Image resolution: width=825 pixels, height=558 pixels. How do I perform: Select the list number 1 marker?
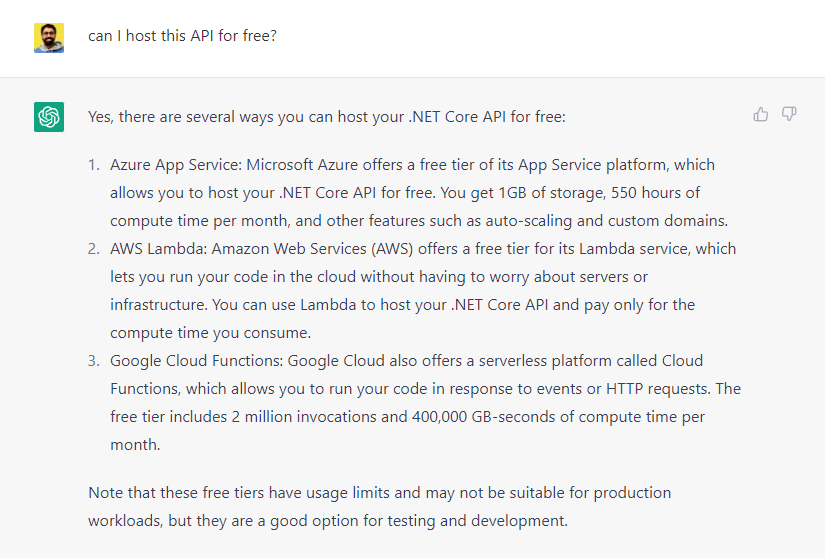(94, 165)
